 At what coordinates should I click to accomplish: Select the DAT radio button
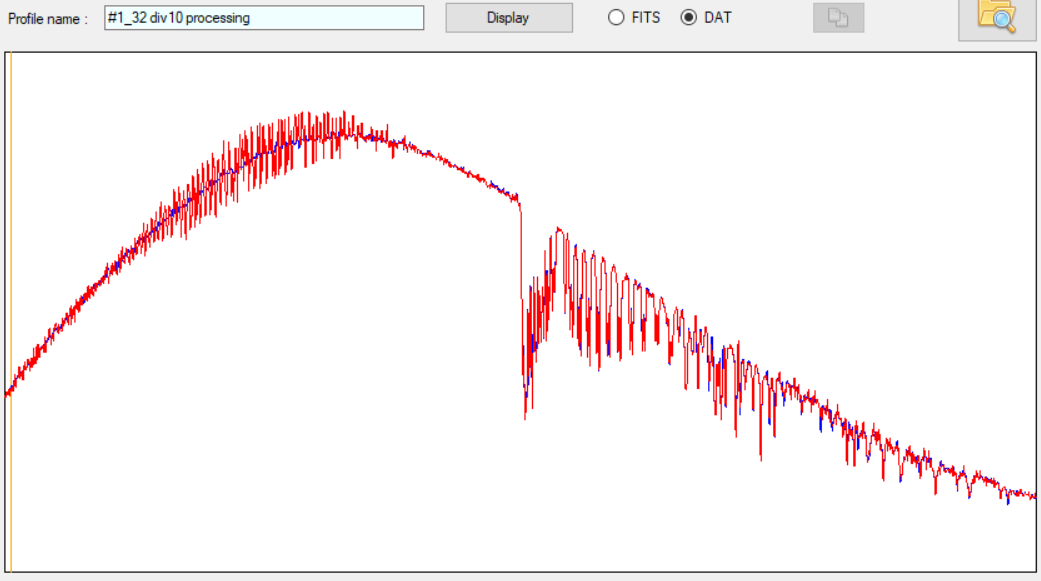pyautogui.click(x=688, y=18)
